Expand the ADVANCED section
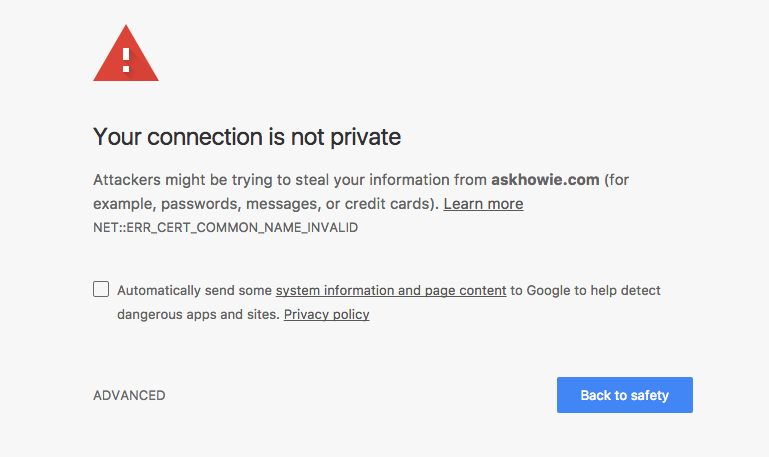The image size is (769, 457). click(129, 395)
